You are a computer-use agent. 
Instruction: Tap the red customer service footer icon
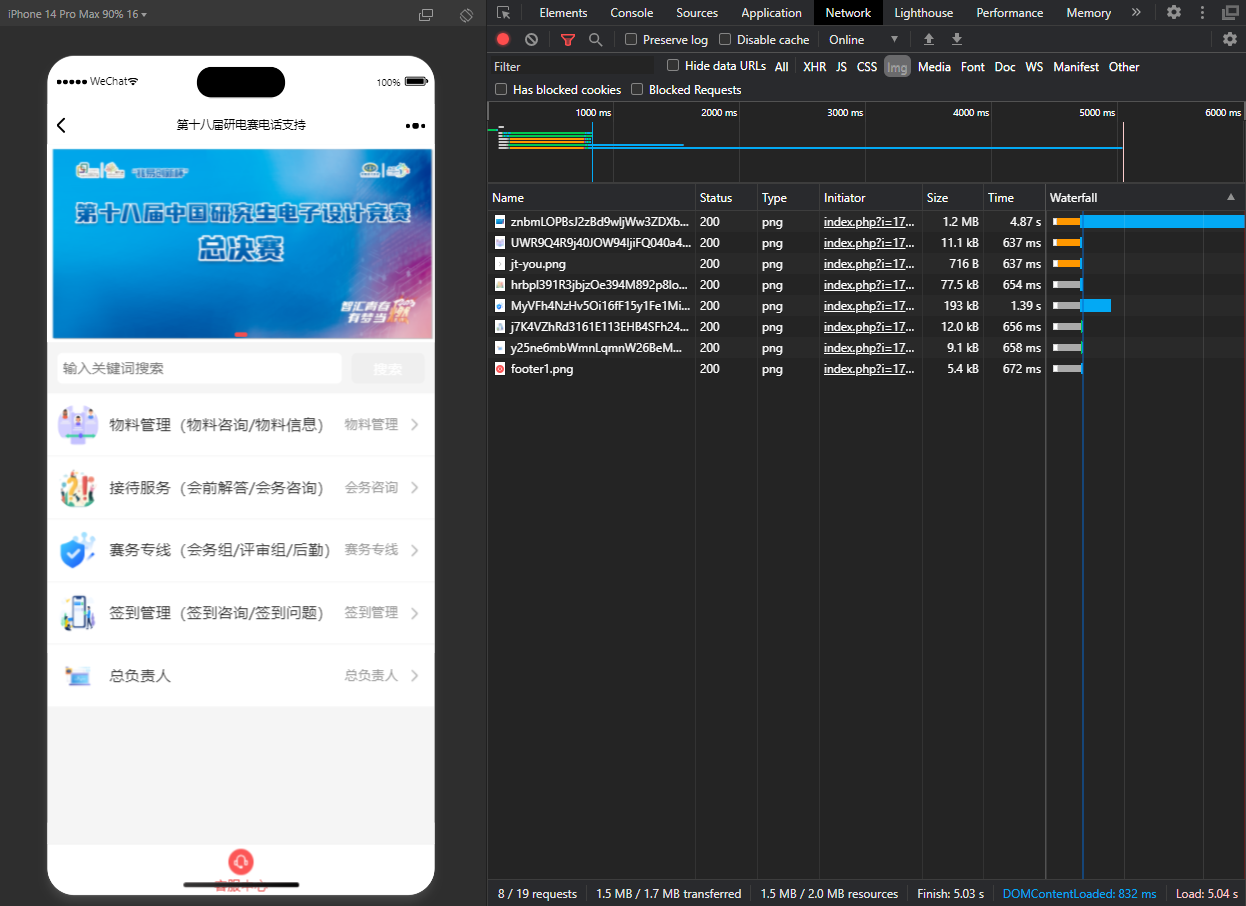(241, 862)
